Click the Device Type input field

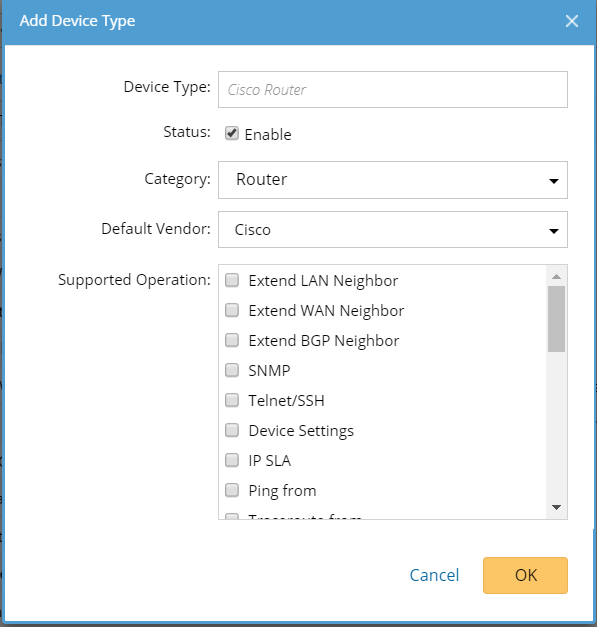point(393,90)
